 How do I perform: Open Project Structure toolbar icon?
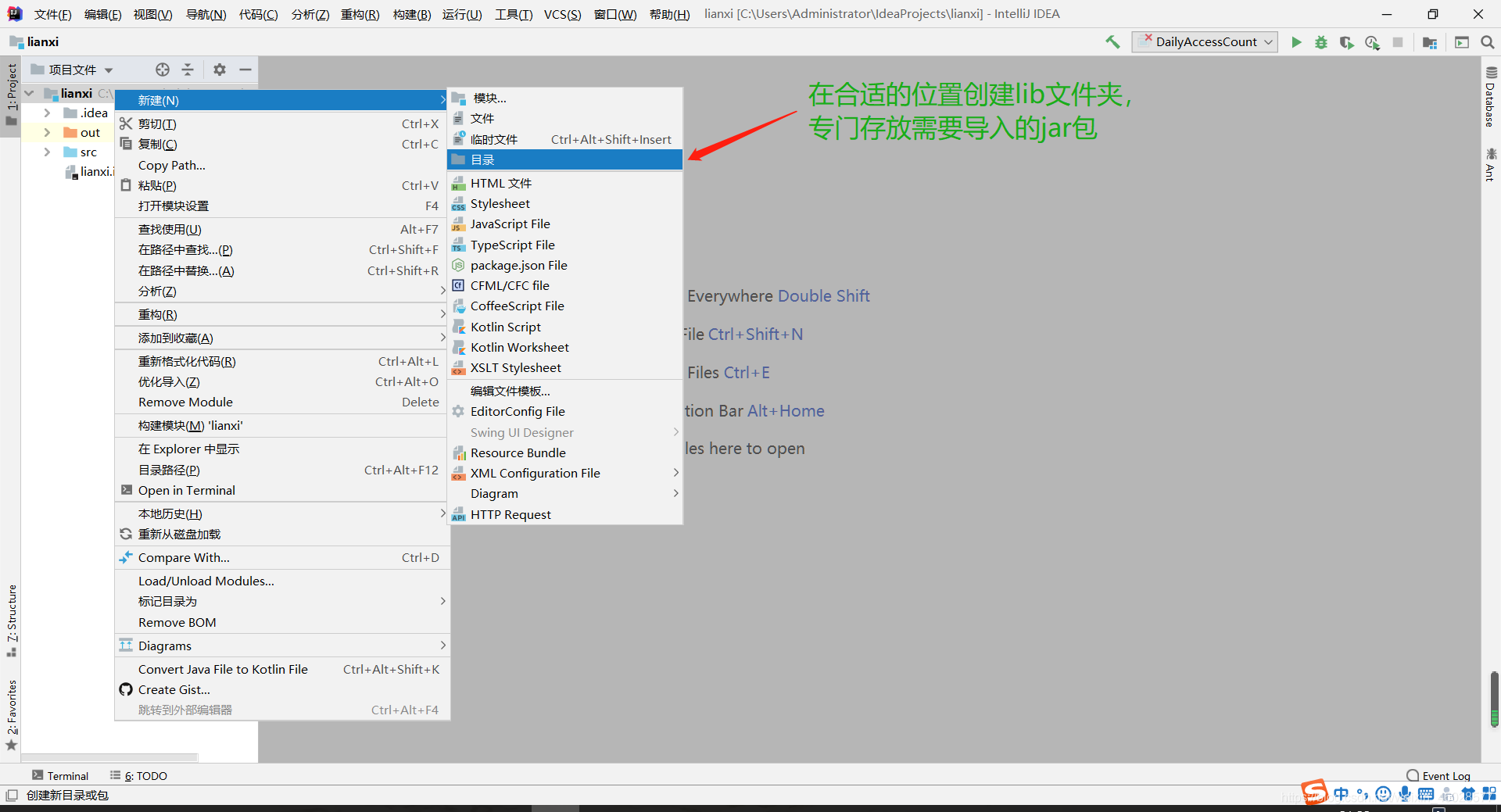[1430, 42]
